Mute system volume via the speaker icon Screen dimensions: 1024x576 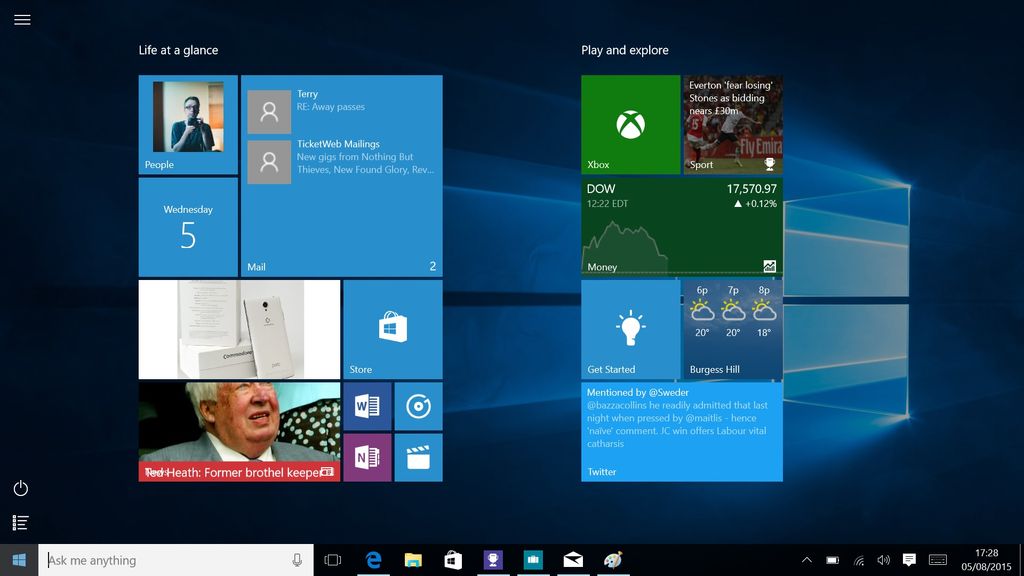point(884,560)
